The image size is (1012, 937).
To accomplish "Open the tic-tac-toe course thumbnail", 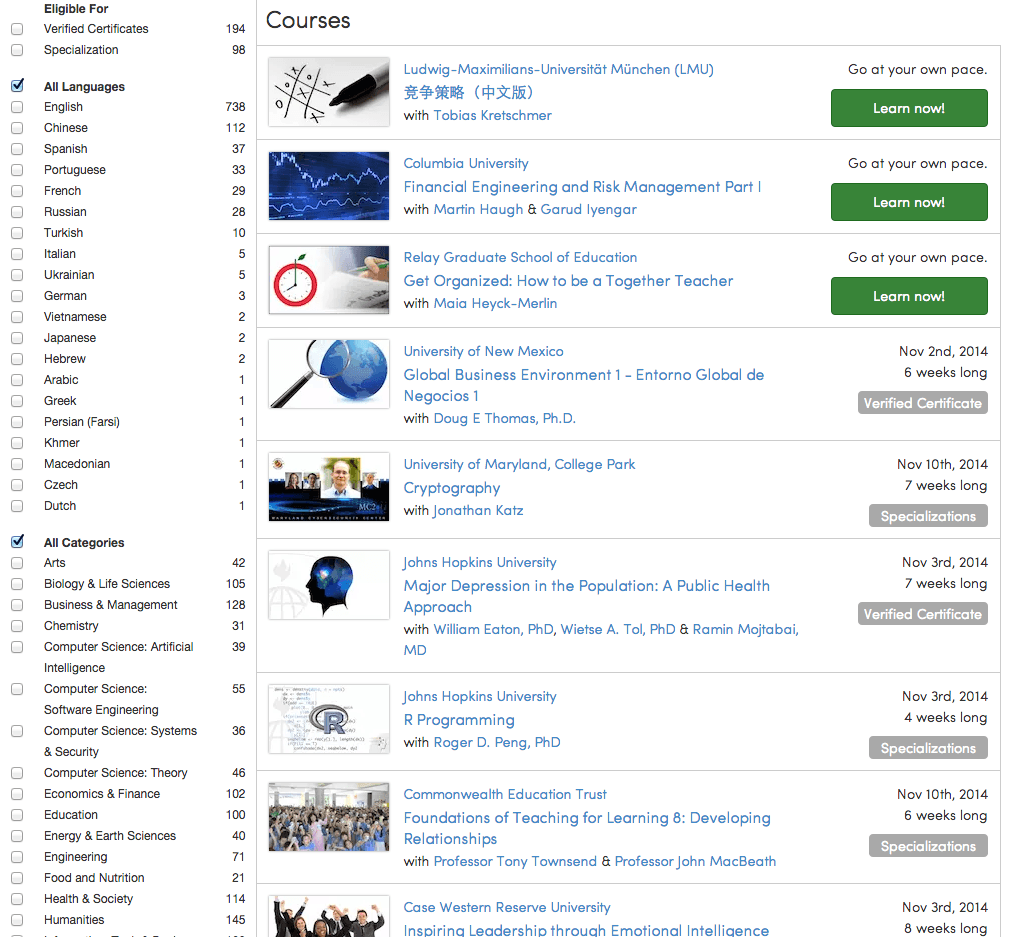I will (329, 92).
